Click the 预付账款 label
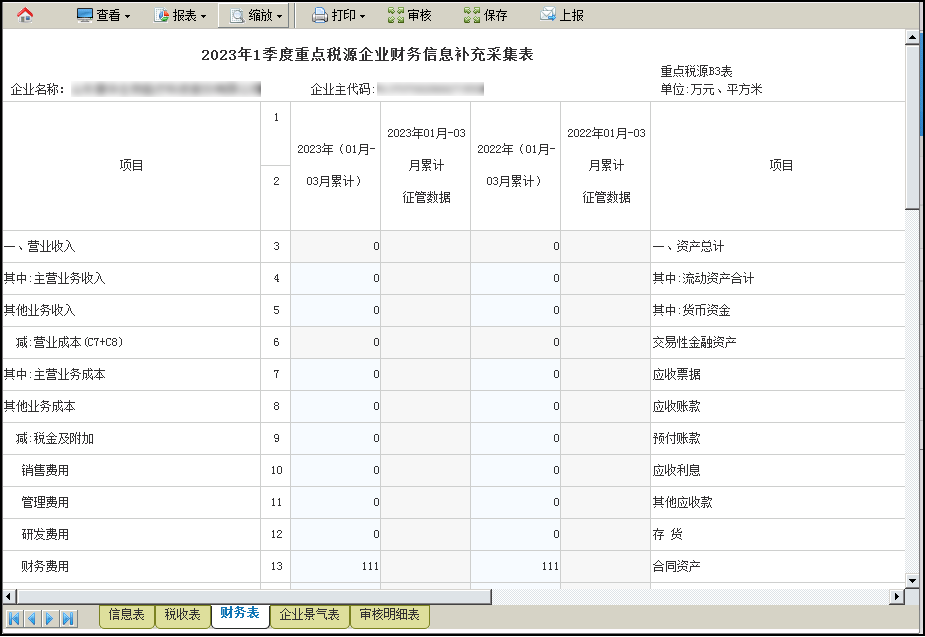 (677, 438)
